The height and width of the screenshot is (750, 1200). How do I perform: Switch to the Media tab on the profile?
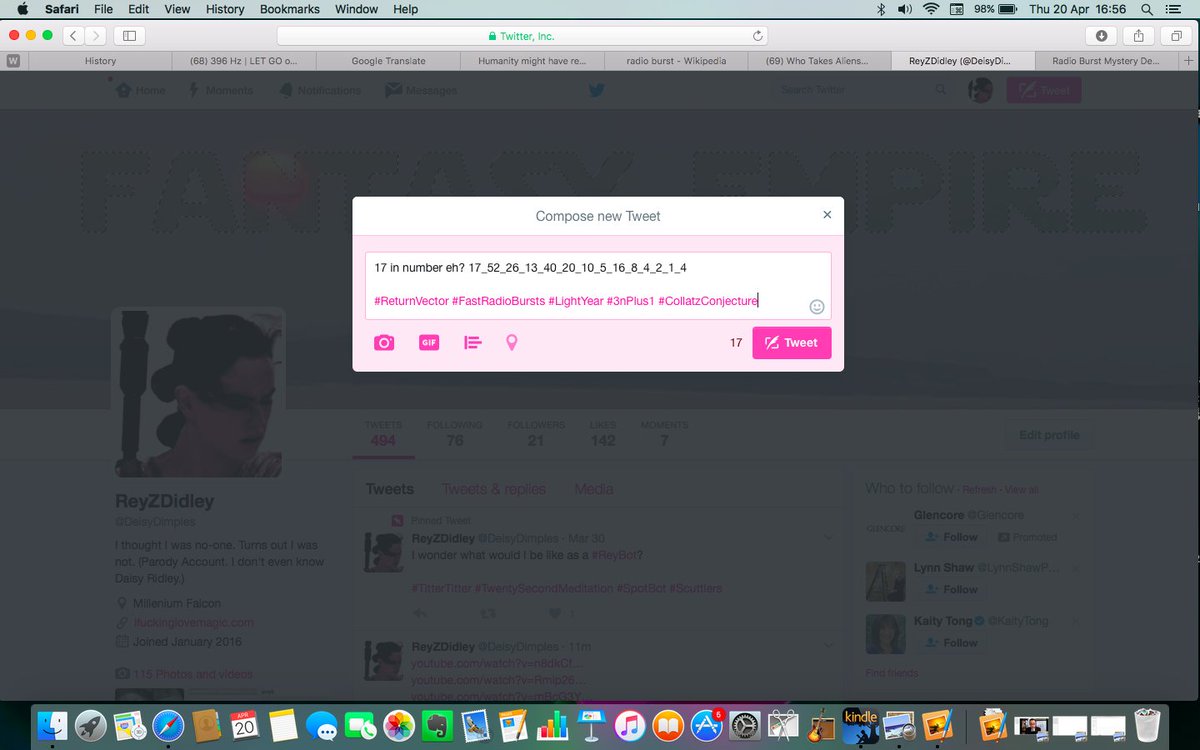click(x=593, y=489)
